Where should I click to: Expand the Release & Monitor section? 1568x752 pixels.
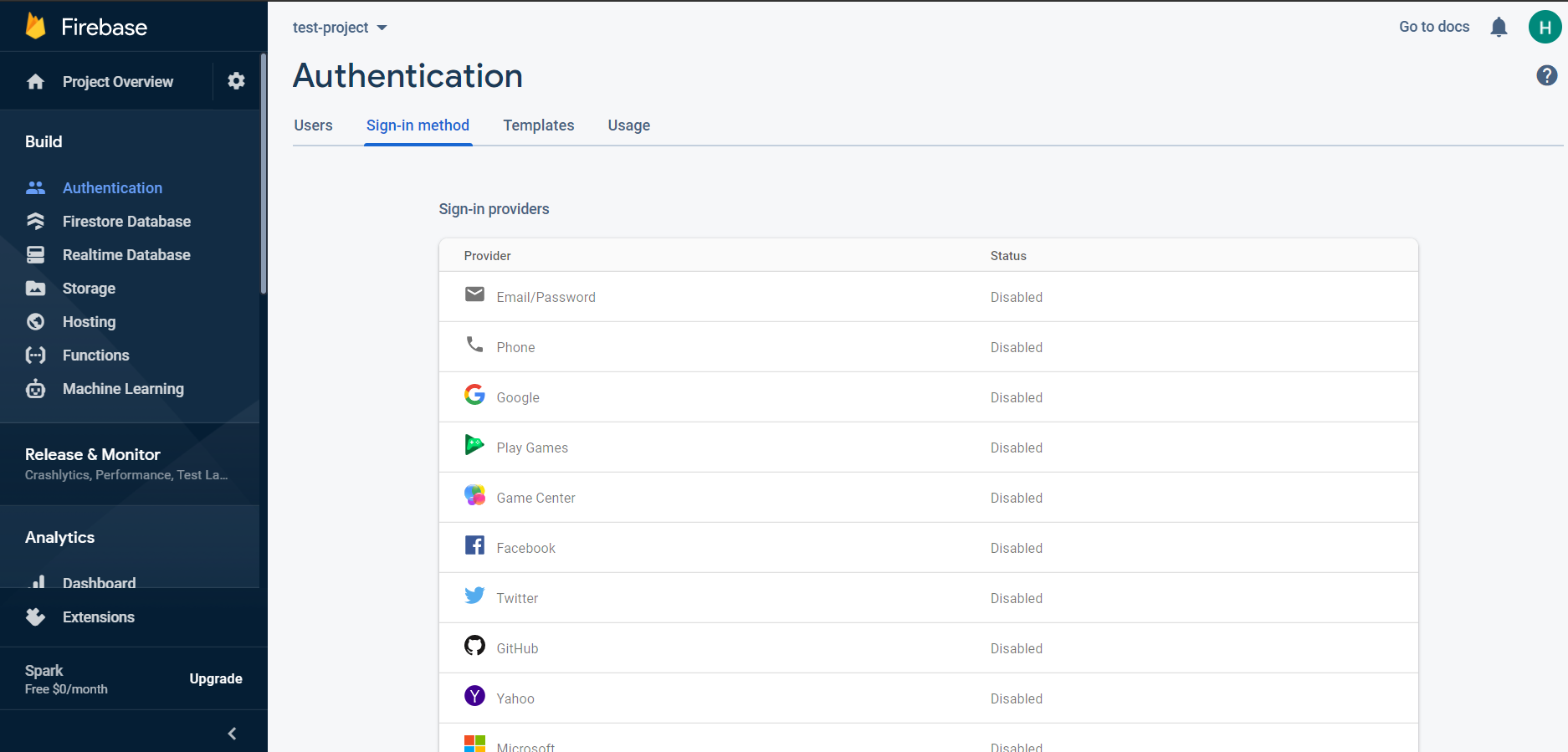126,463
